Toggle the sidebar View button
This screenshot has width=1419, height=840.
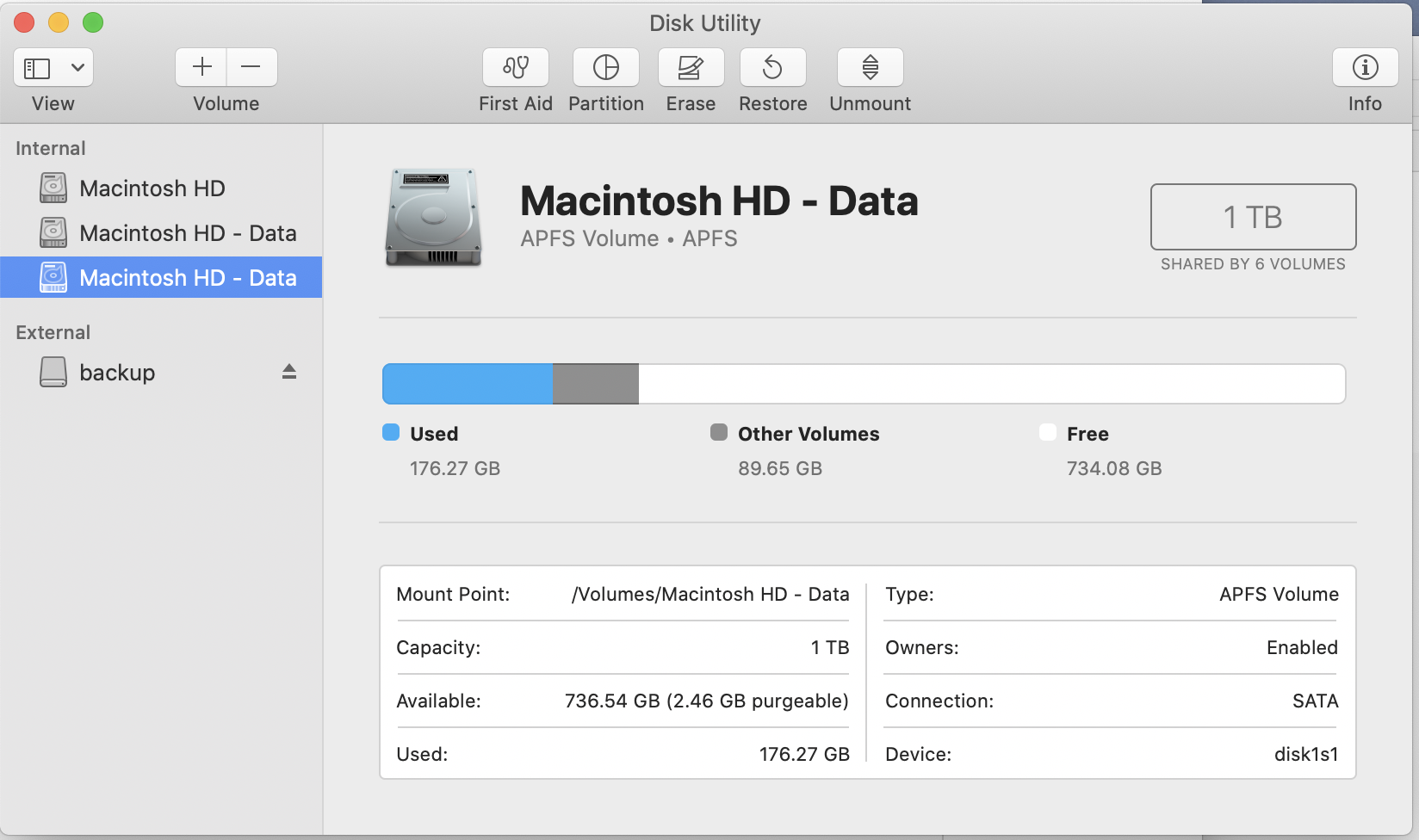(x=37, y=67)
